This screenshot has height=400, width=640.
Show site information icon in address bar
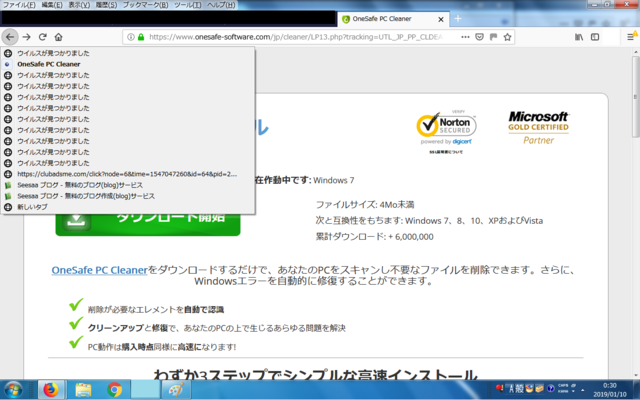click(x=131, y=37)
